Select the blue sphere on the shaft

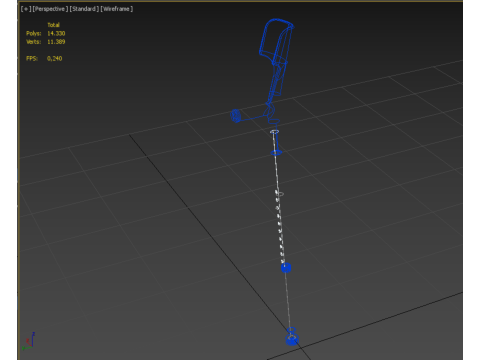coord(286,268)
